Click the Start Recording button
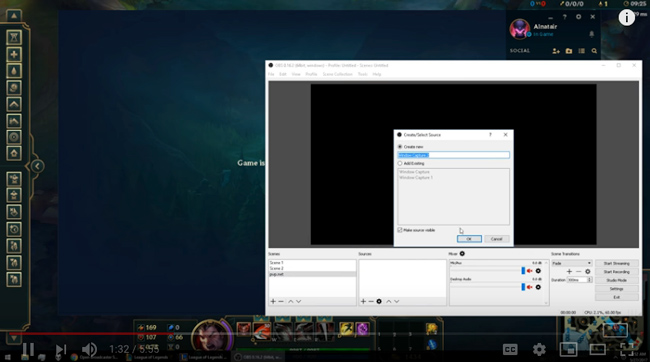Viewport: 650px width, 362px height. [x=616, y=272]
